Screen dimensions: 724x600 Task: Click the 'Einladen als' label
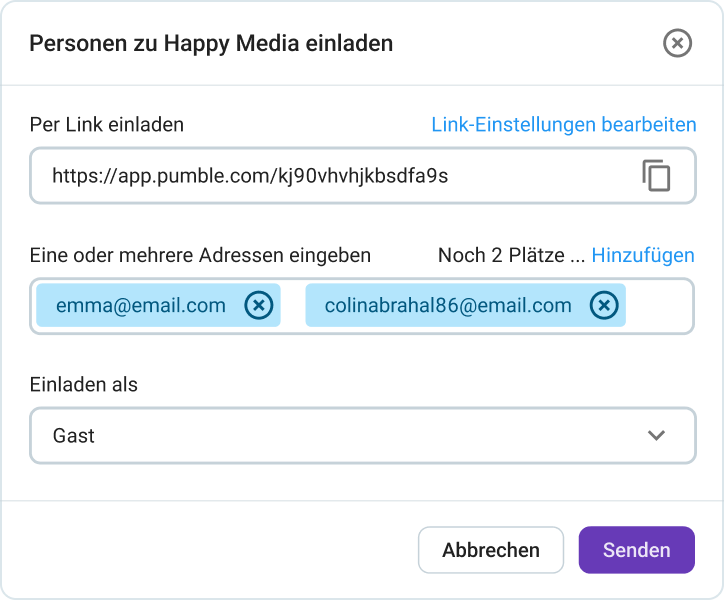tap(84, 385)
